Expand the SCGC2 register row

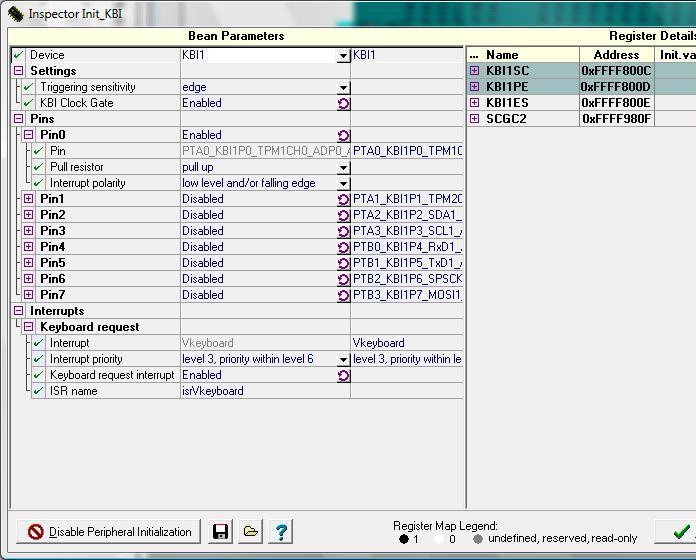tap(475, 118)
